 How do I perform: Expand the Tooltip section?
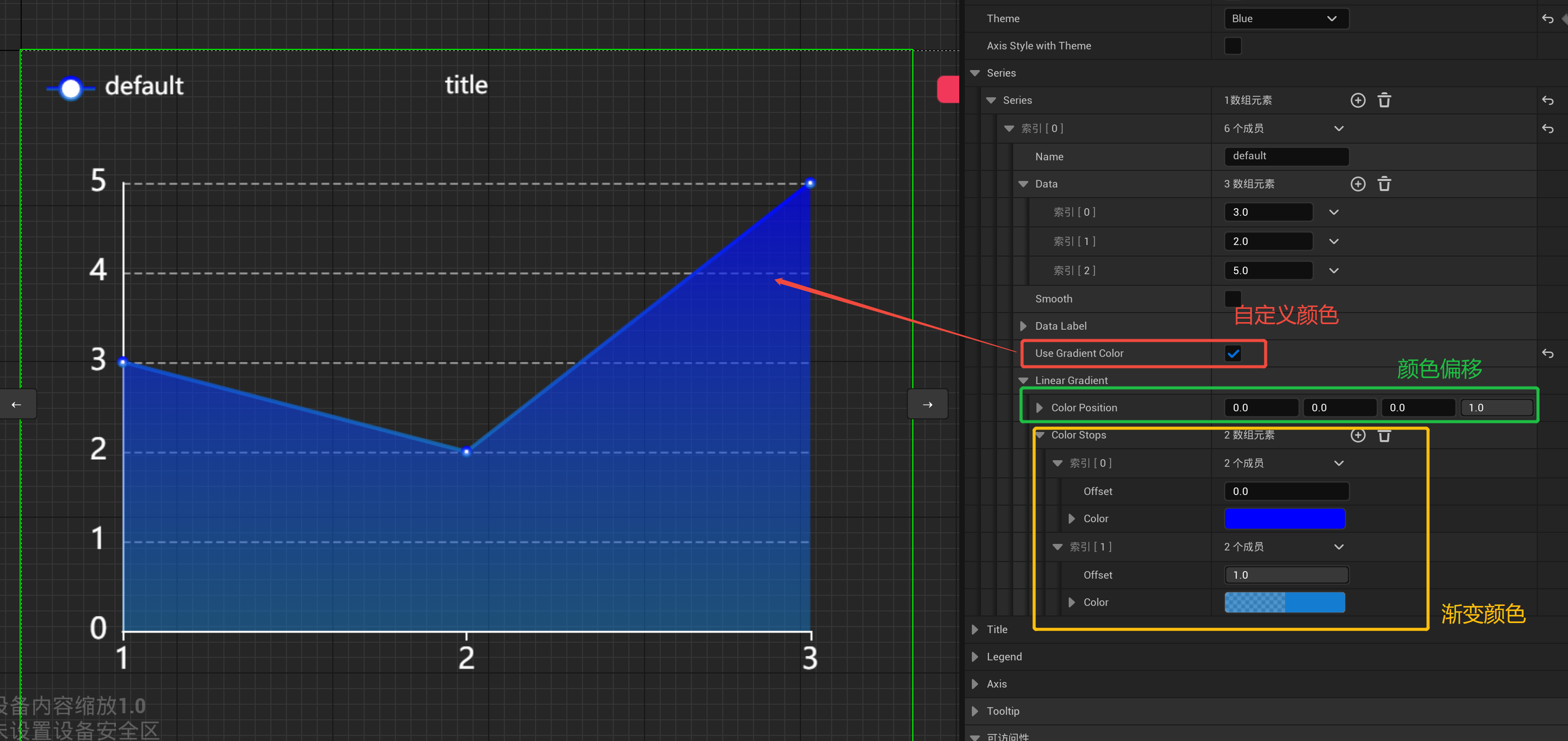975,711
